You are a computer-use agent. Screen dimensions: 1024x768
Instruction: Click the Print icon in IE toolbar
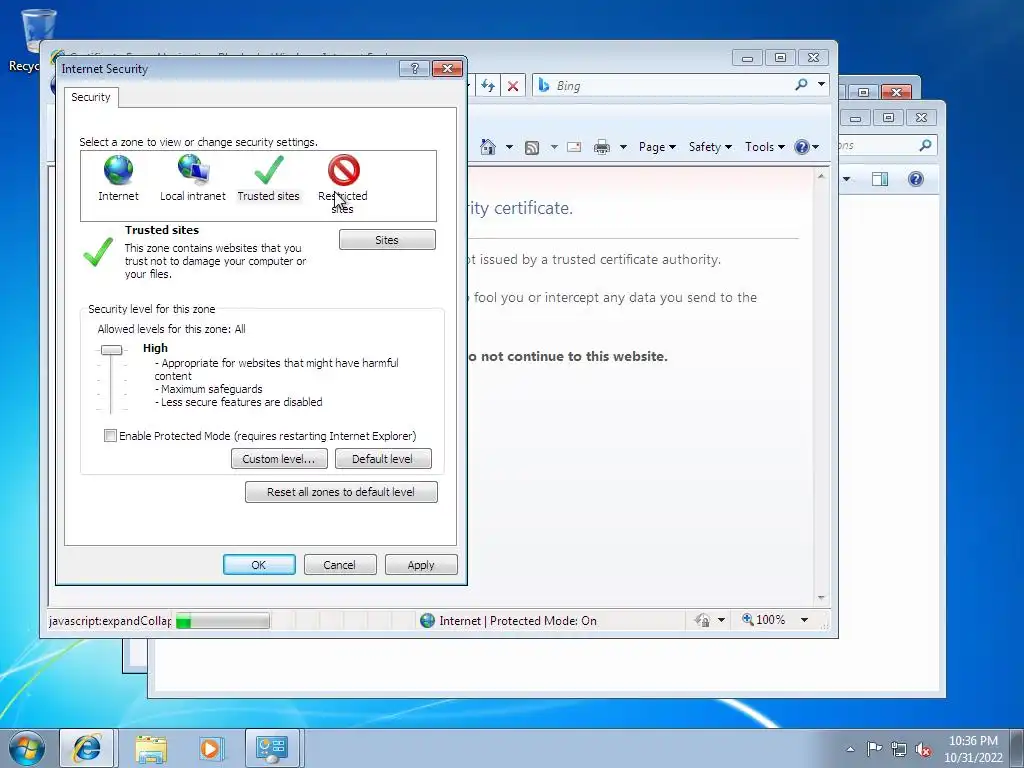[601, 147]
